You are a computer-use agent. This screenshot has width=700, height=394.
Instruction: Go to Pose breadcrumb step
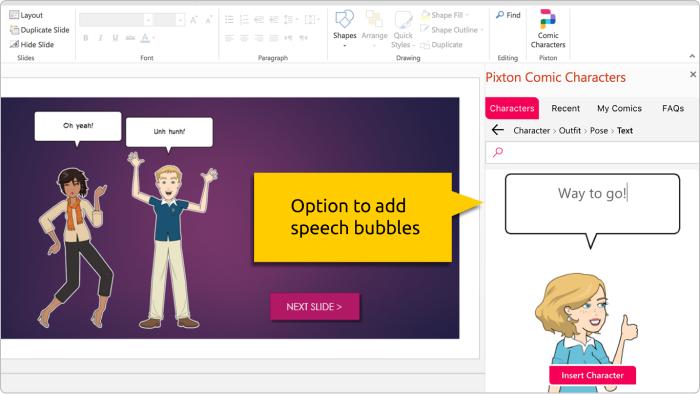pyautogui.click(x=599, y=131)
